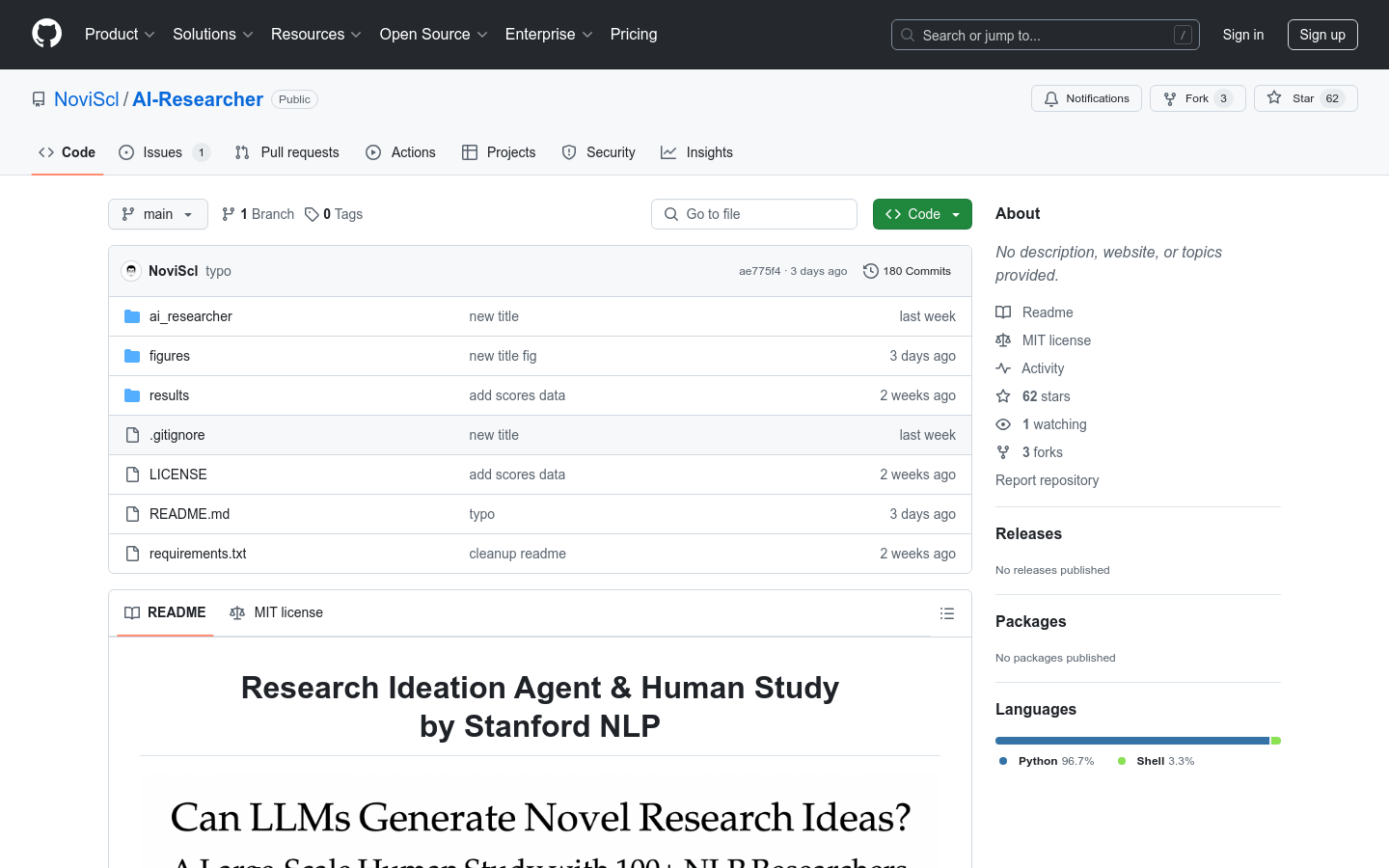Click the 0 Tags link
Screen dimensions: 1389x868
pyautogui.click(x=334, y=214)
